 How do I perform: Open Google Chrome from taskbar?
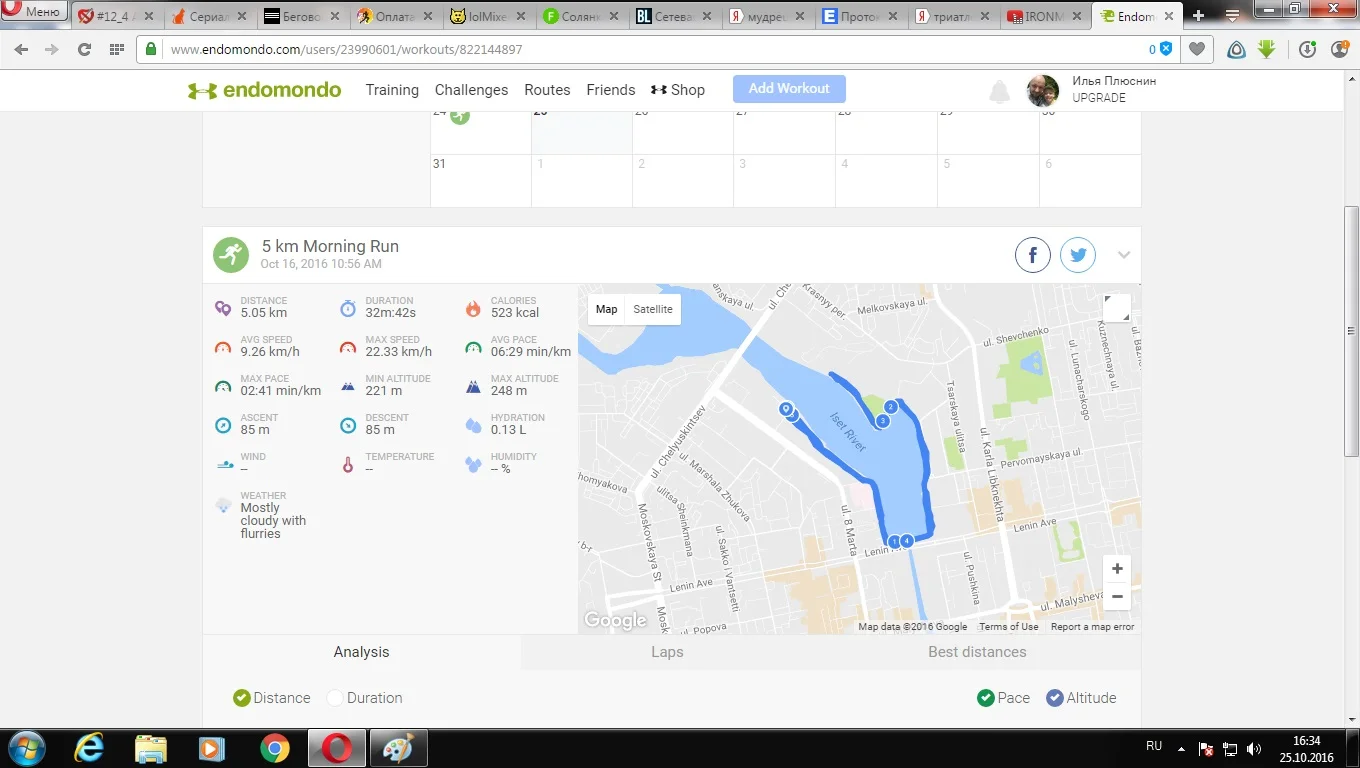point(275,748)
